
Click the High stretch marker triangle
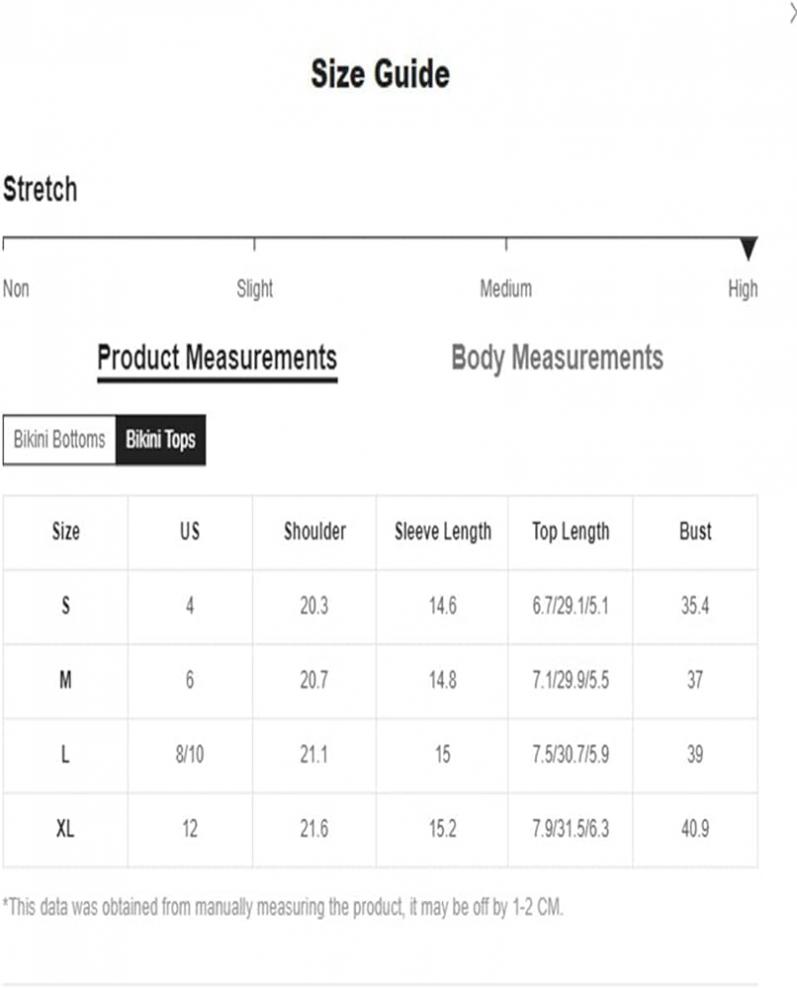748,248
